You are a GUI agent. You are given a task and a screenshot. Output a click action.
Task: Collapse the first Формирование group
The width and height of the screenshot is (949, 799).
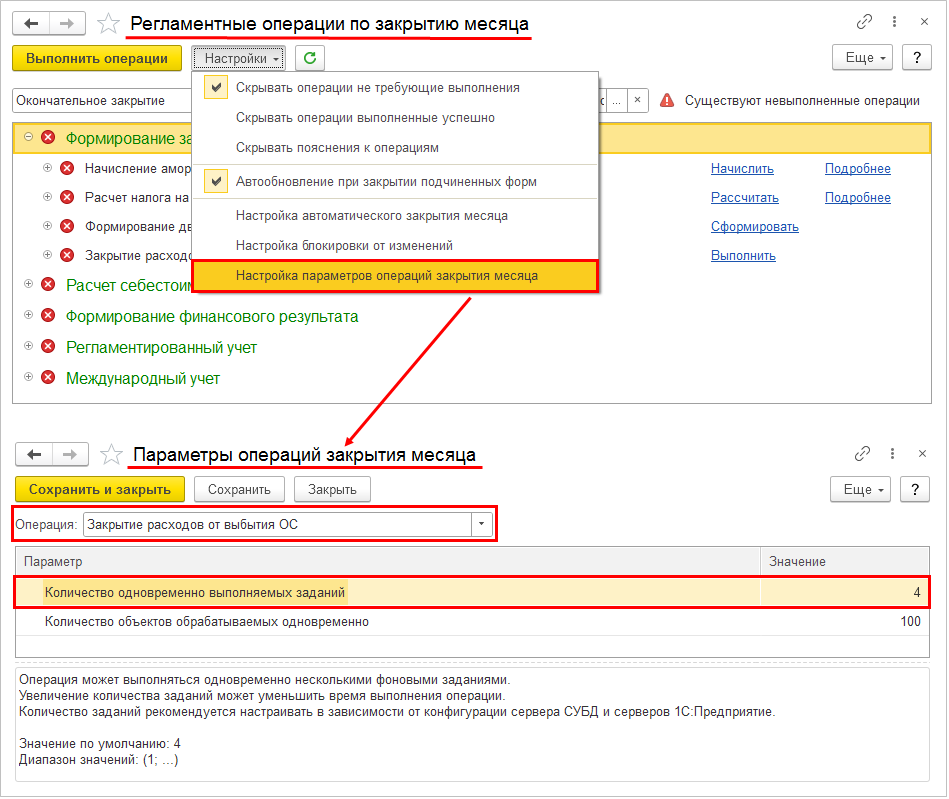pos(28,137)
